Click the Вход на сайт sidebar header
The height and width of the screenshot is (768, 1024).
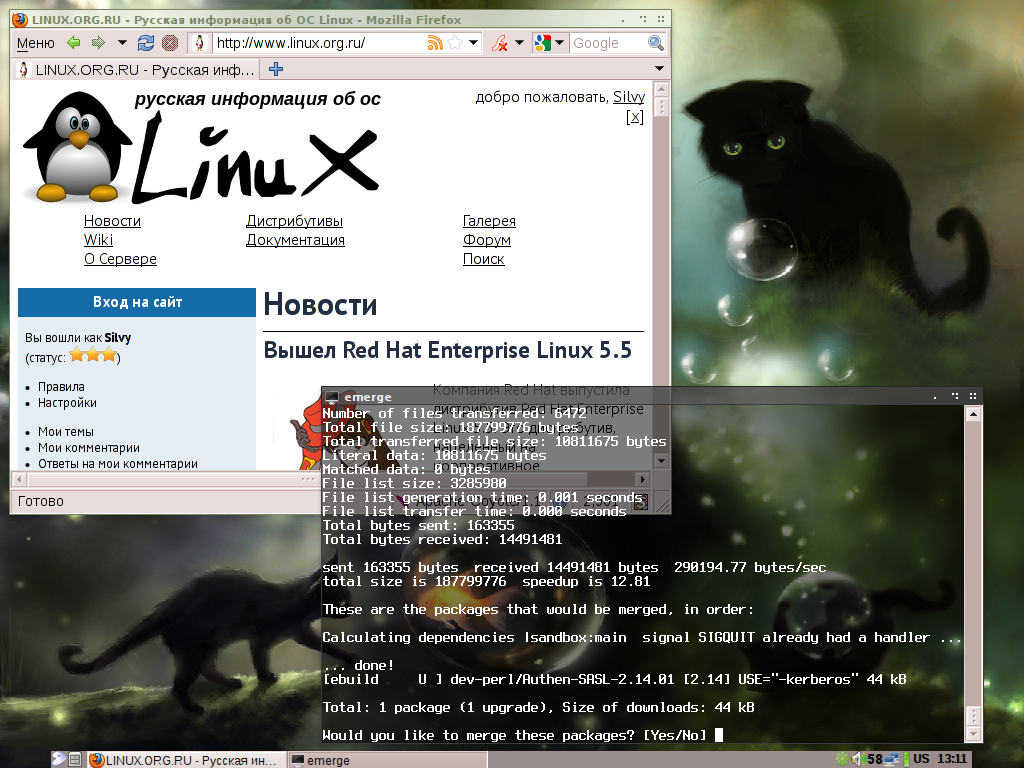click(137, 302)
